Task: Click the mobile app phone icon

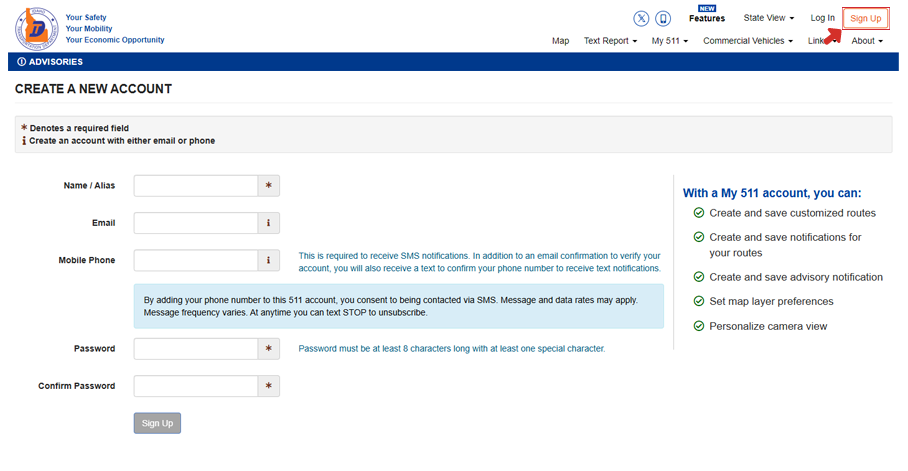Action: [663, 19]
